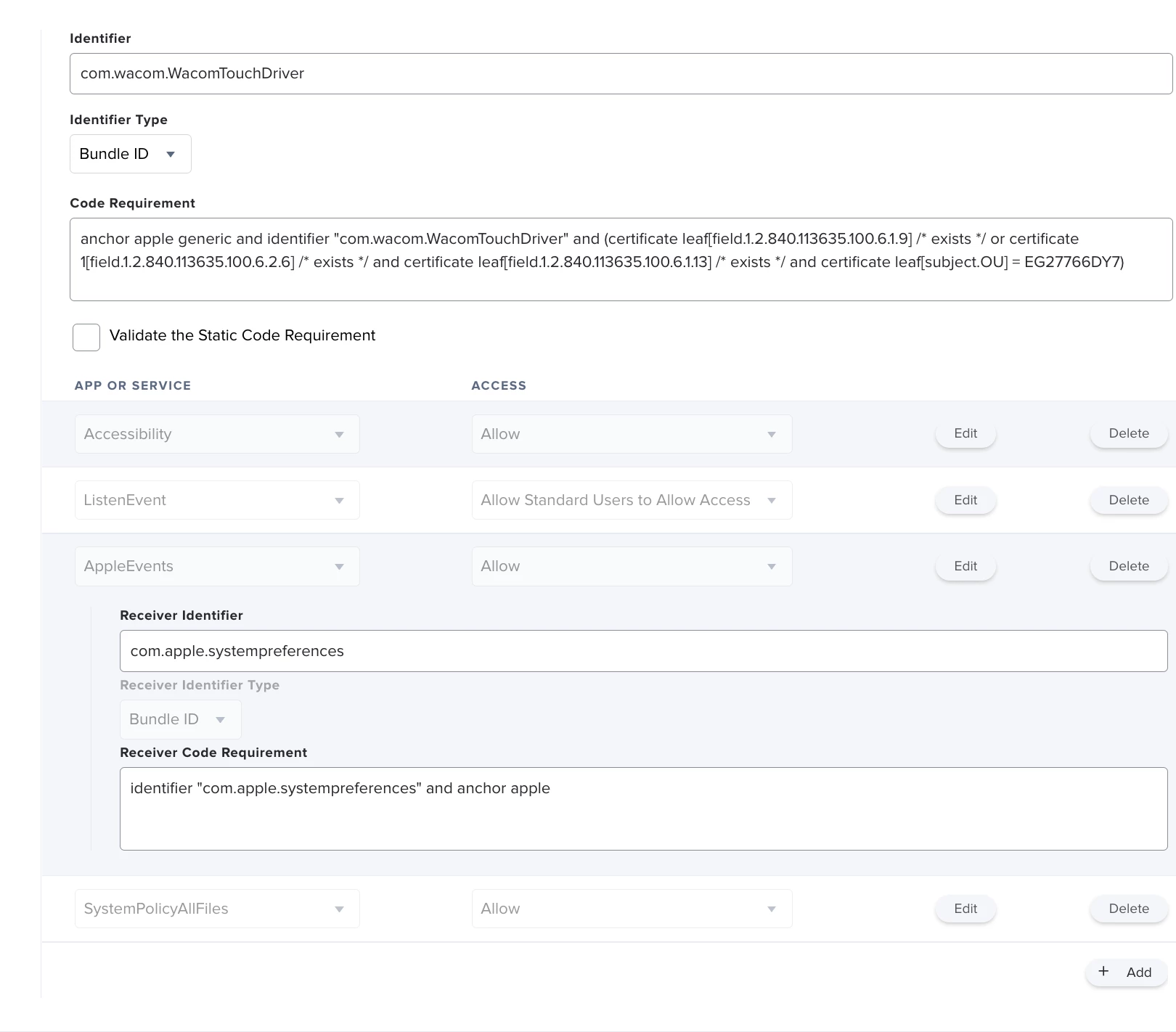1176x1032 pixels.
Task: Open the access dropdown in SystemPolicyAllFiles row
Action: tap(632, 909)
